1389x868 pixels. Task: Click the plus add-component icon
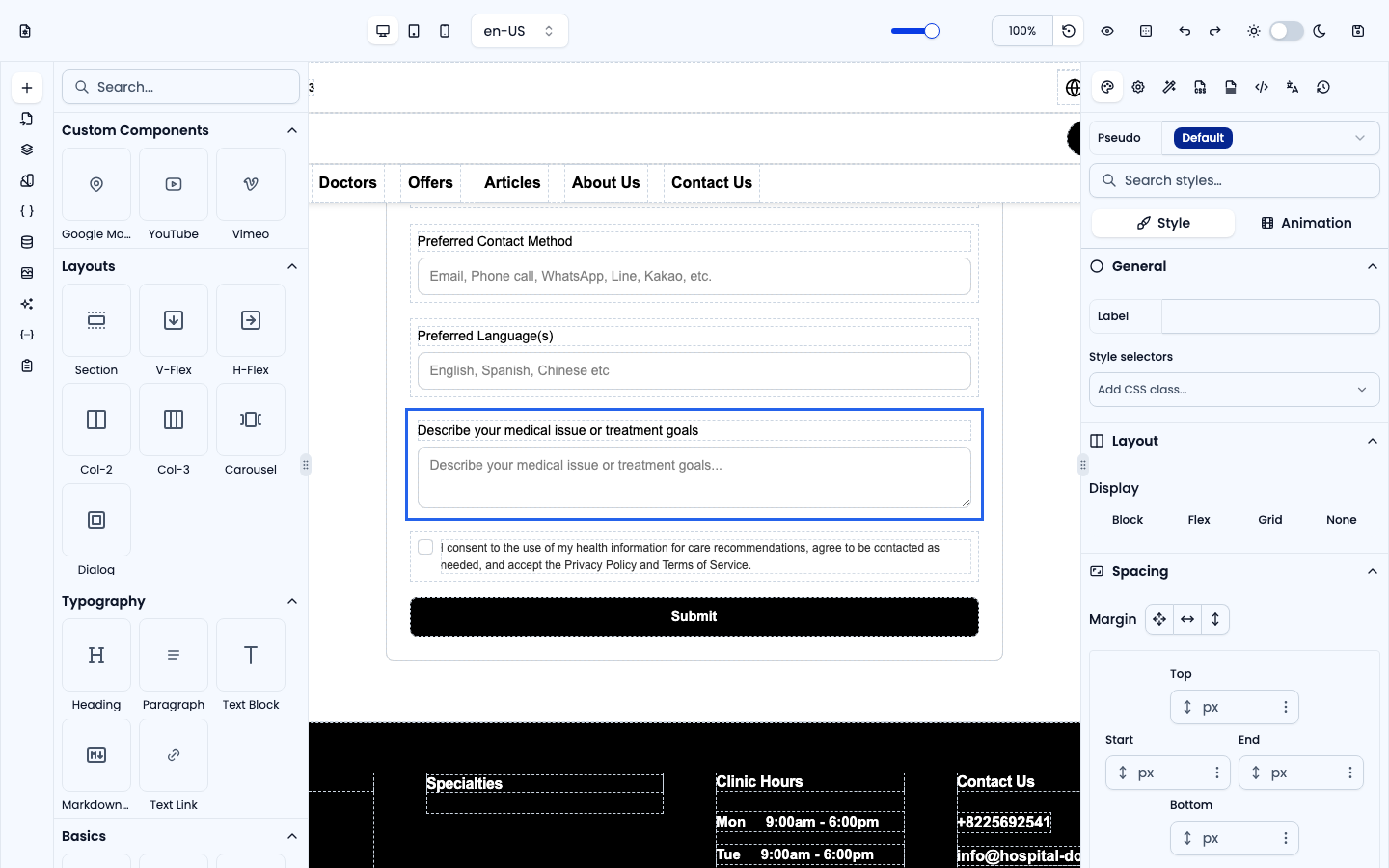(27, 88)
